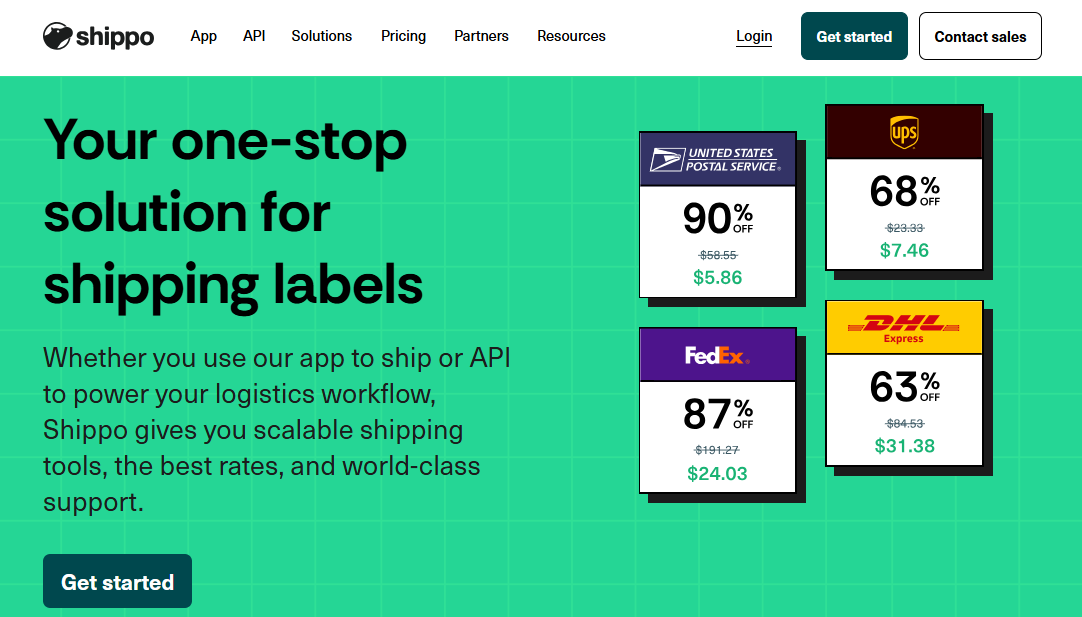Click the United States Postal Service logo

click(x=716, y=159)
